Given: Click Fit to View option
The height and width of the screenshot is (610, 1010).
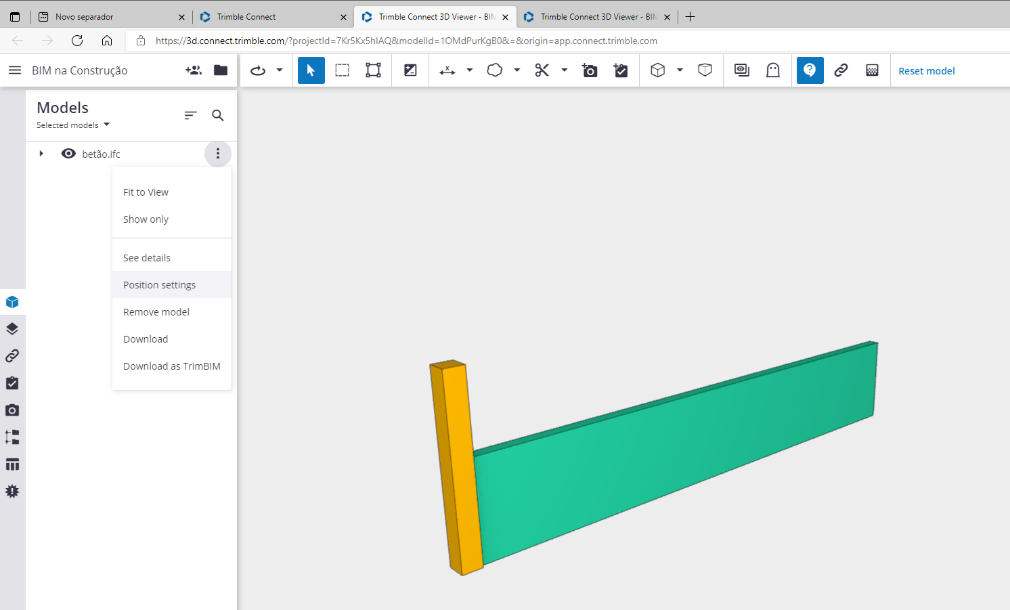Looking at the screenshot, I should 146,192.
